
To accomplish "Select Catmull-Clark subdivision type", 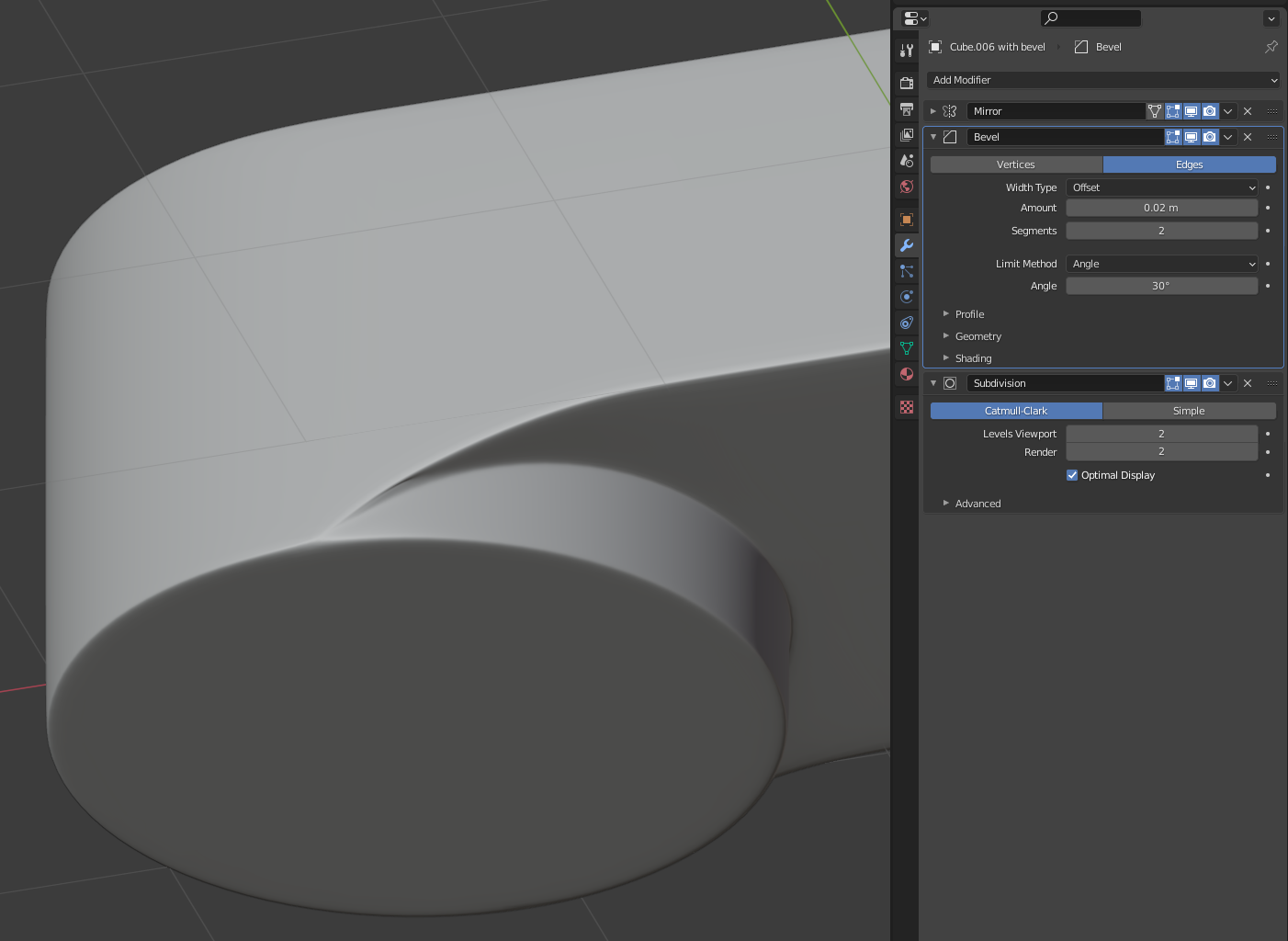I will click(1016, 411).
